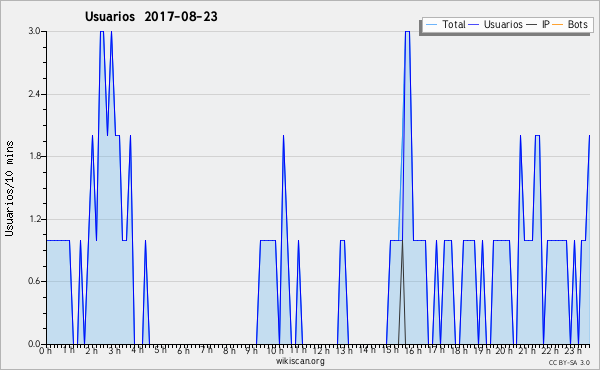600x370 pixels.
Task: Click the '2 h' x-axis label
Action: (91, 350)
